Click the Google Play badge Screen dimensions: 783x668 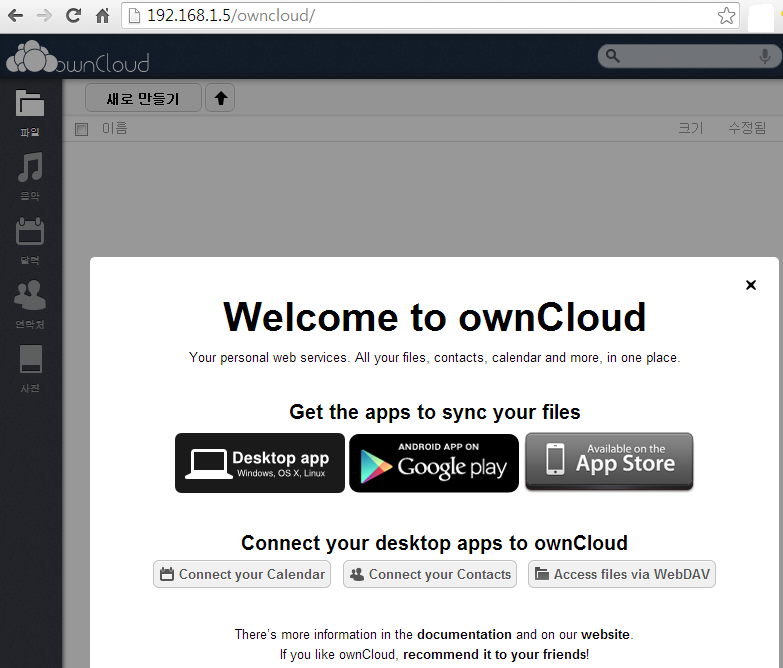(x=434, y=463)
